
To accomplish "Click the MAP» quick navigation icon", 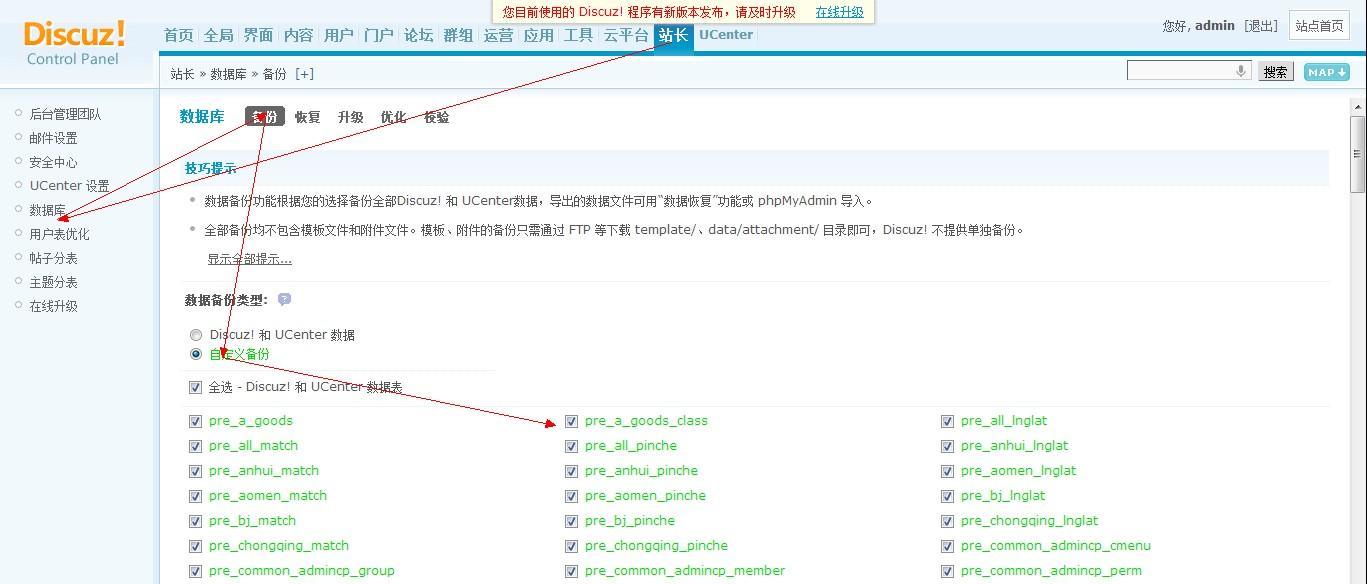I will 1326,71.
